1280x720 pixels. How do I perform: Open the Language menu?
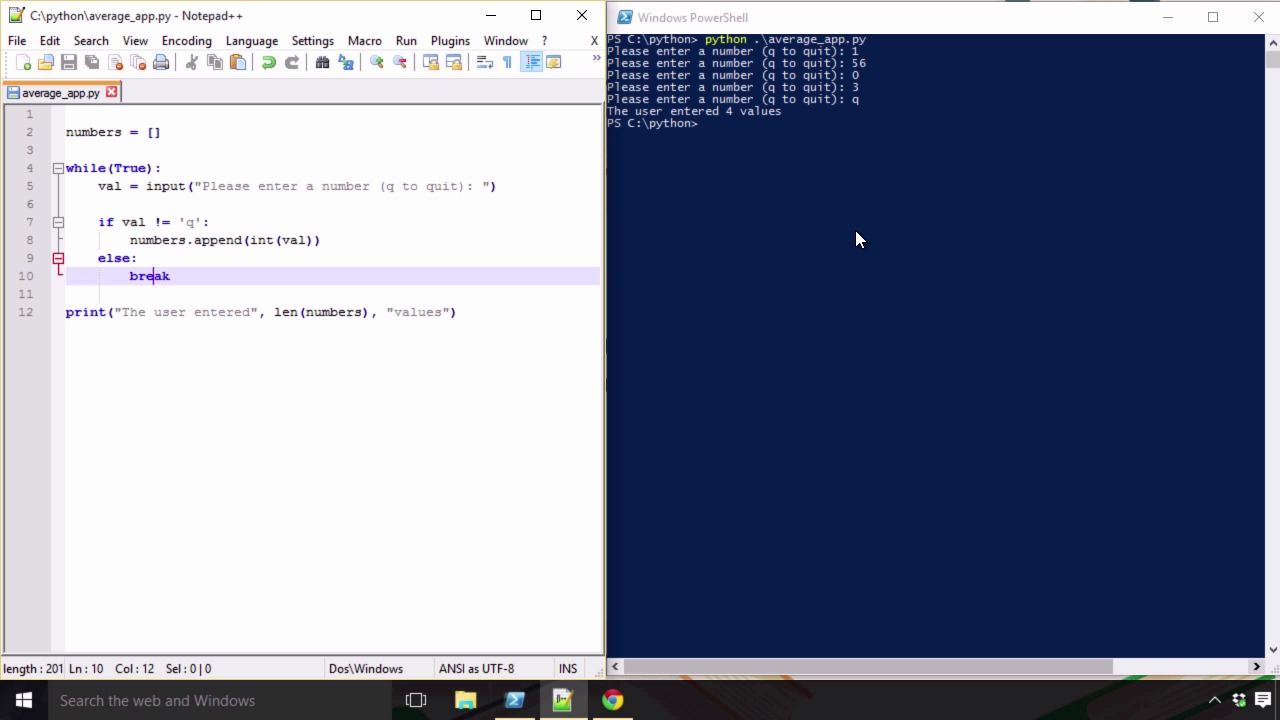click(x=252, y=41)
